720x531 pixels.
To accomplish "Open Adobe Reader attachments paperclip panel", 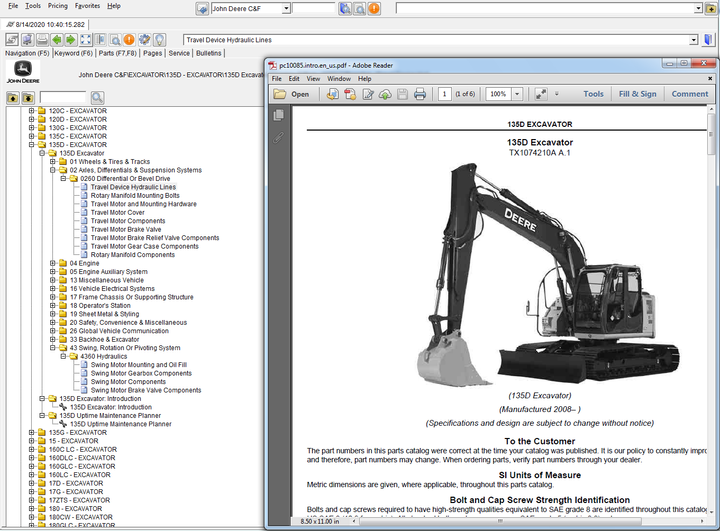I will [x=278, y=137].
